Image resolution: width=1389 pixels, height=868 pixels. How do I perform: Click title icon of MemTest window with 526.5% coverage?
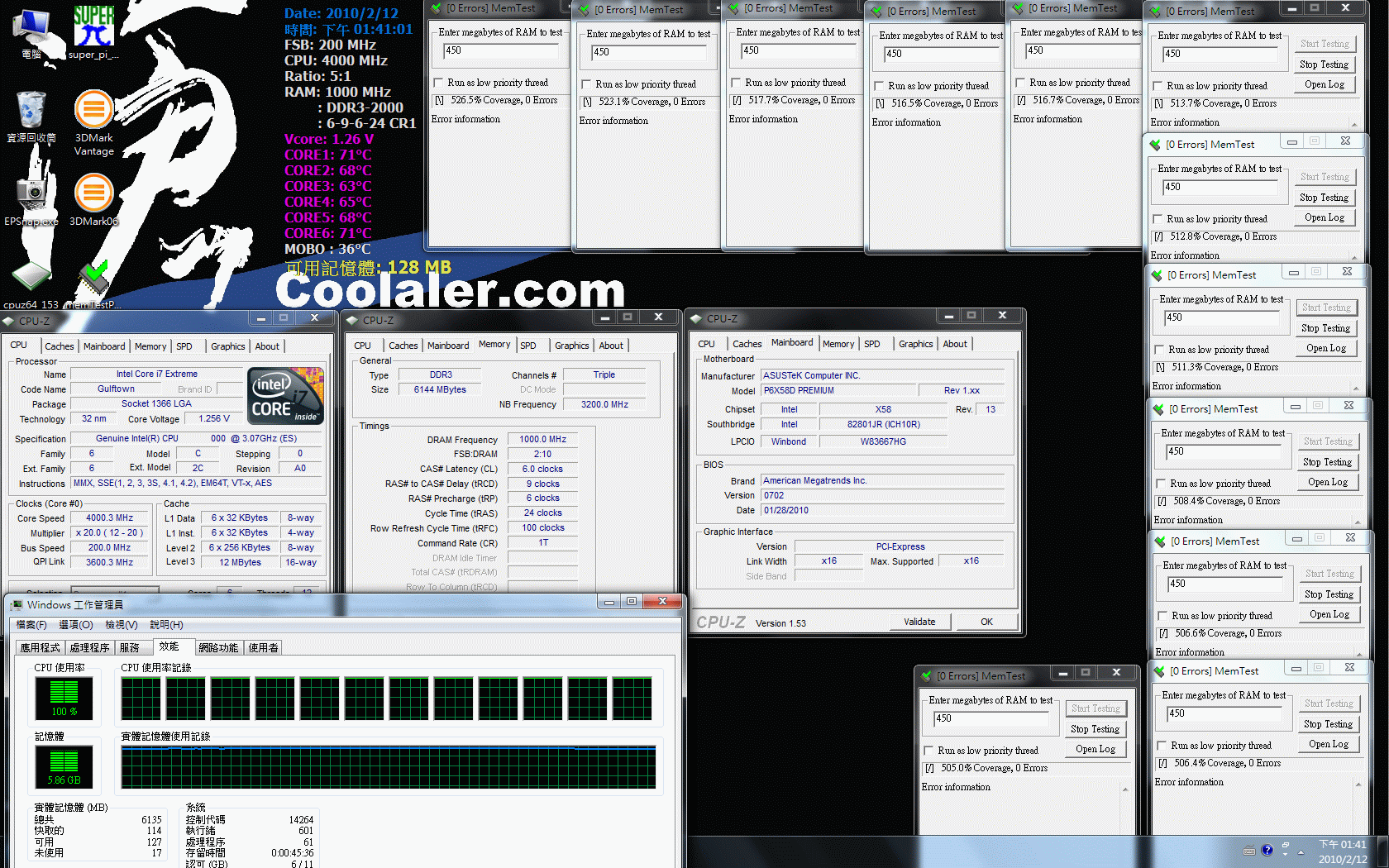[437, 9]
